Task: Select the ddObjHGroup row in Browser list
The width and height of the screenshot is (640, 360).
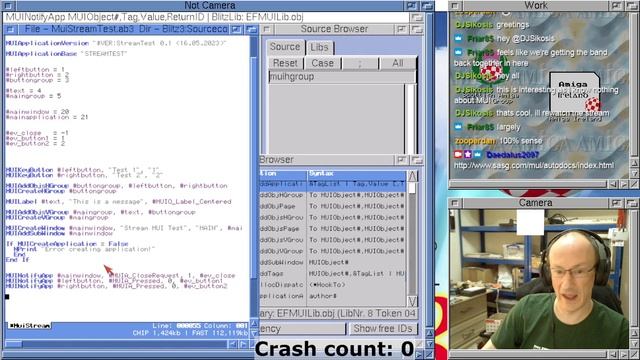Action: [x=333, y=195]
